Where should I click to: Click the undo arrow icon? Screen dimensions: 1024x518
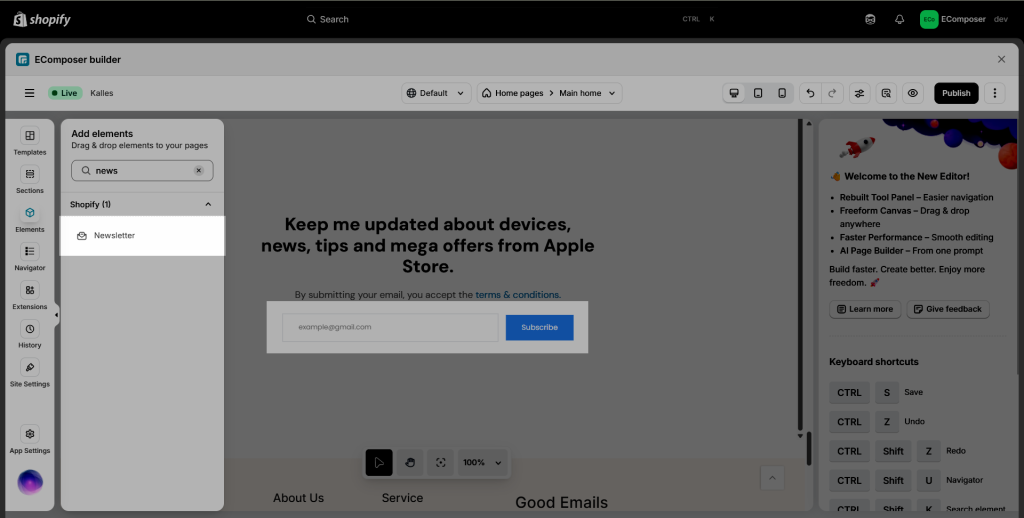[810, 93]
